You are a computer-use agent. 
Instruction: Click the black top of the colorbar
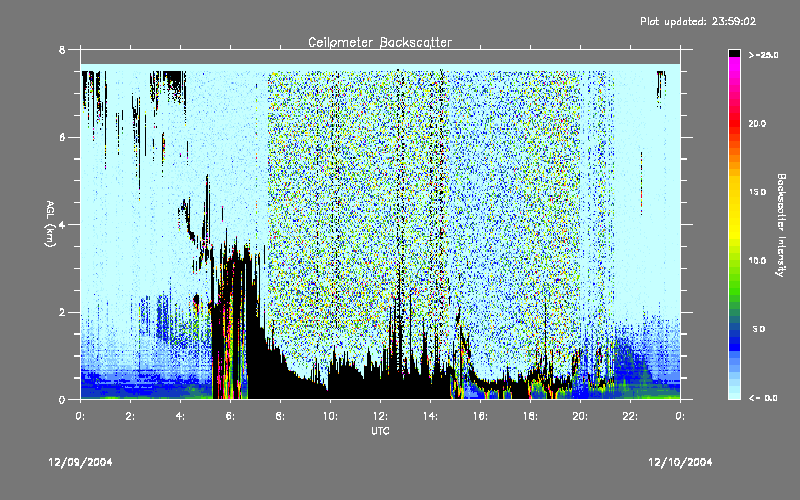[x=734, y=53]
